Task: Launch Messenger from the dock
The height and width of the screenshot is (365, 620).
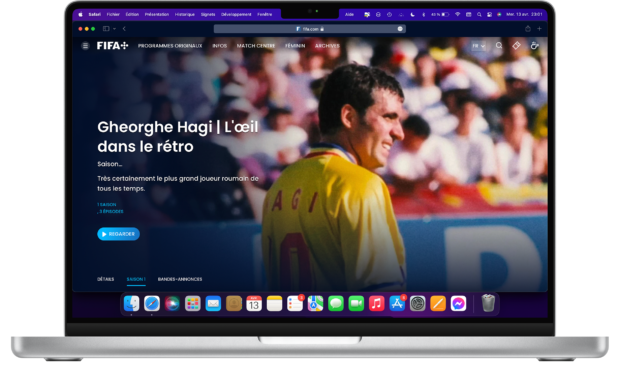Action: (x=458, y=304)
